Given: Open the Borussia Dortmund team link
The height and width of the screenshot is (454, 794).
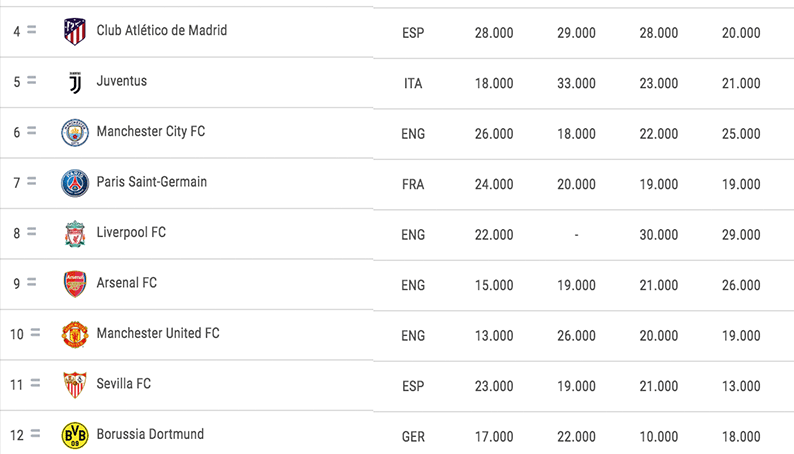Looking at the screenshot, I should (x=150, y=434).
